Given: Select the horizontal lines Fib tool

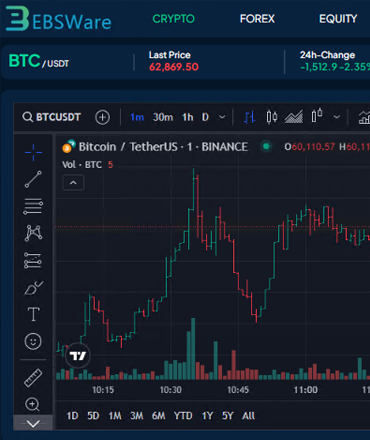Looking at the screenshot, I should (x=33, y=206).
